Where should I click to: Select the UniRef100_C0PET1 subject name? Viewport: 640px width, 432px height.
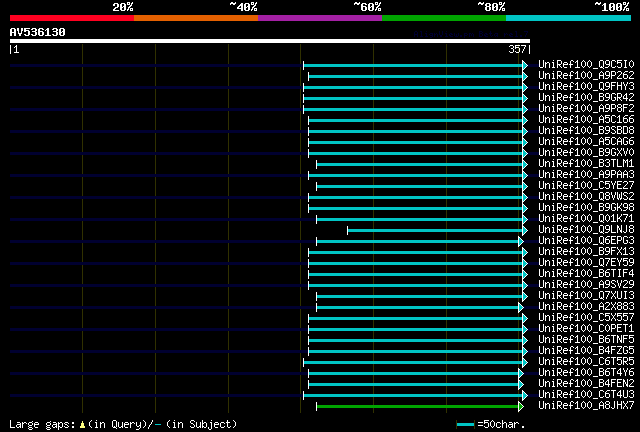point(586,329)
